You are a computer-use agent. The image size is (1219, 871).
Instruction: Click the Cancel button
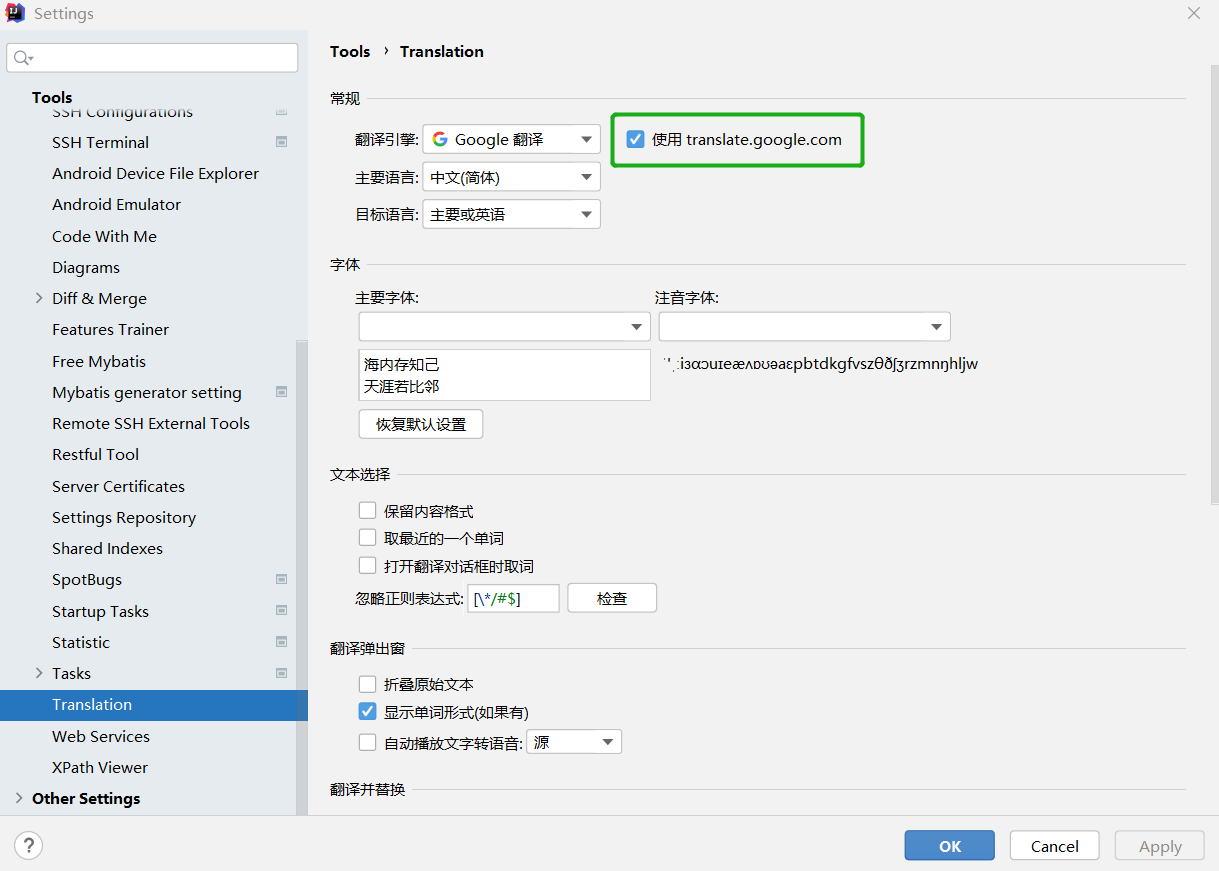coord(1055,846)
